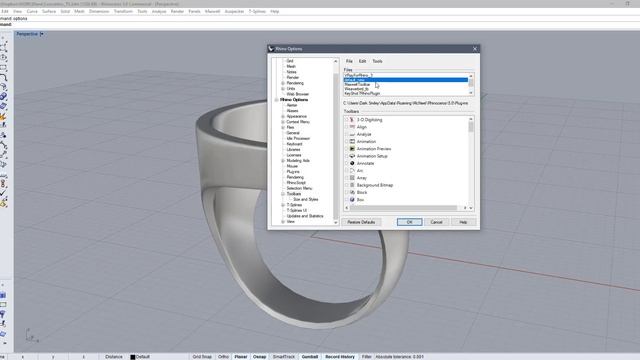Viewport: 640px width, 360px height.
Task: Toggle Ortho mode in status bar
Action: click(x=223, y=357)
